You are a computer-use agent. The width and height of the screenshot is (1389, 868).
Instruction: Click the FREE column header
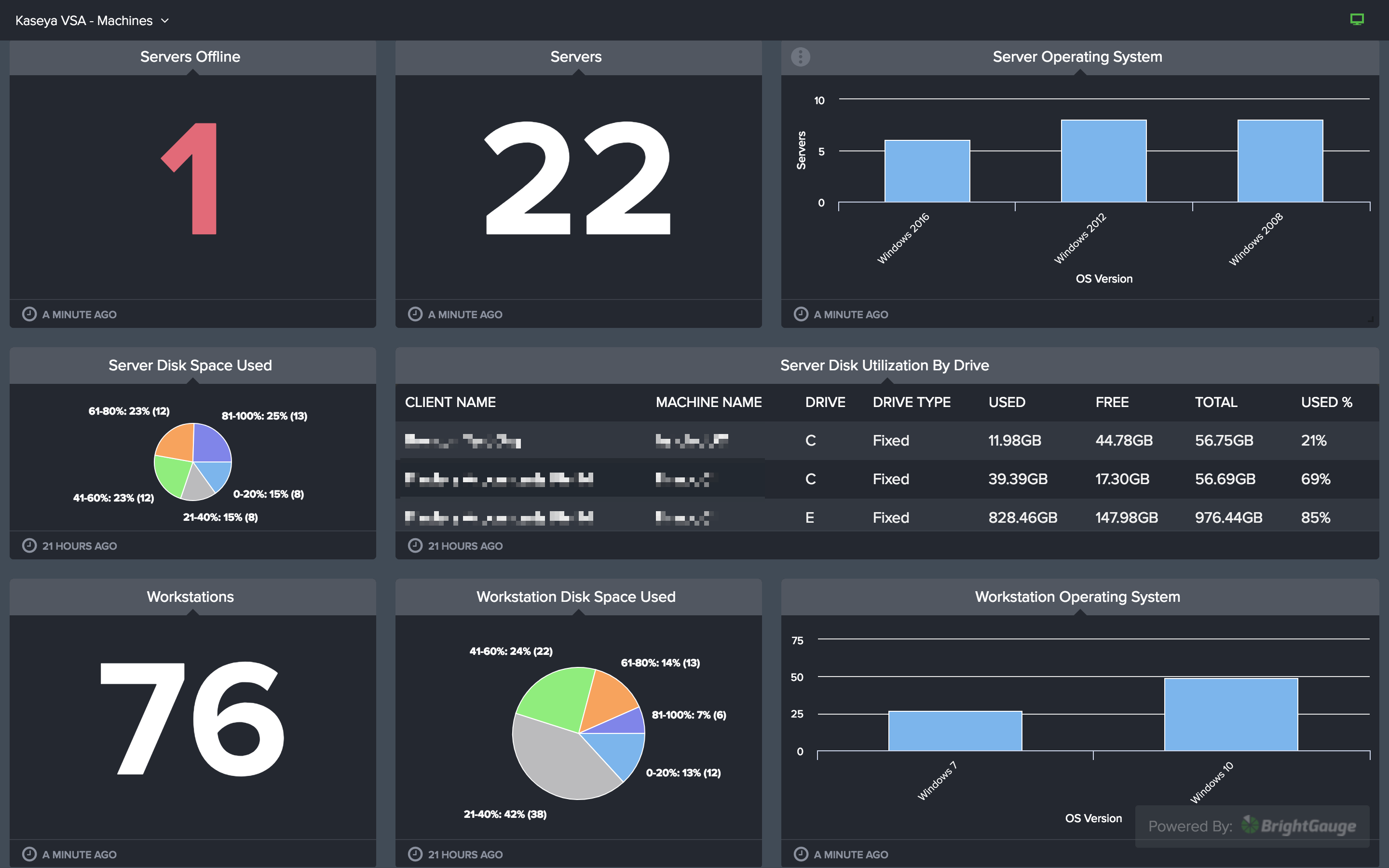pos(1112,402)
